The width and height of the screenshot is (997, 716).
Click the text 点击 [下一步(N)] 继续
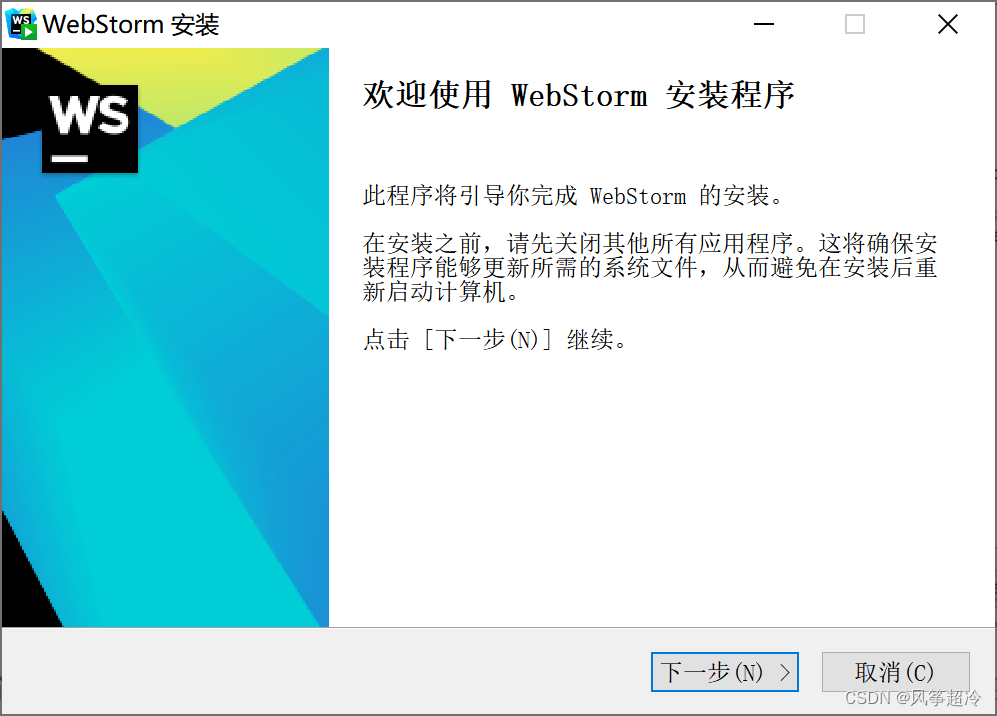click(x=495, y=340)
